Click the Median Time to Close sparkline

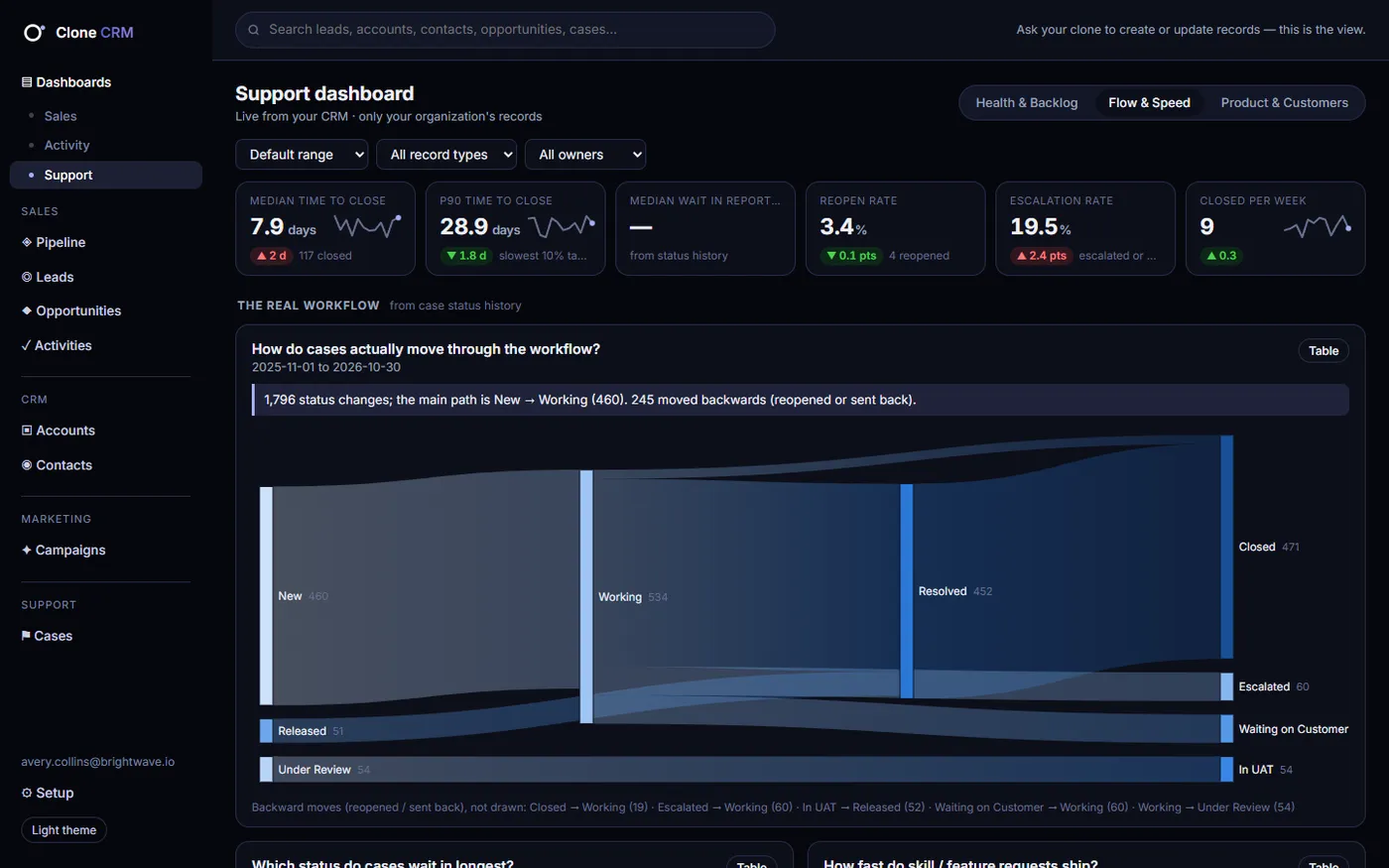pyautogui.click(x=367, y=226)
